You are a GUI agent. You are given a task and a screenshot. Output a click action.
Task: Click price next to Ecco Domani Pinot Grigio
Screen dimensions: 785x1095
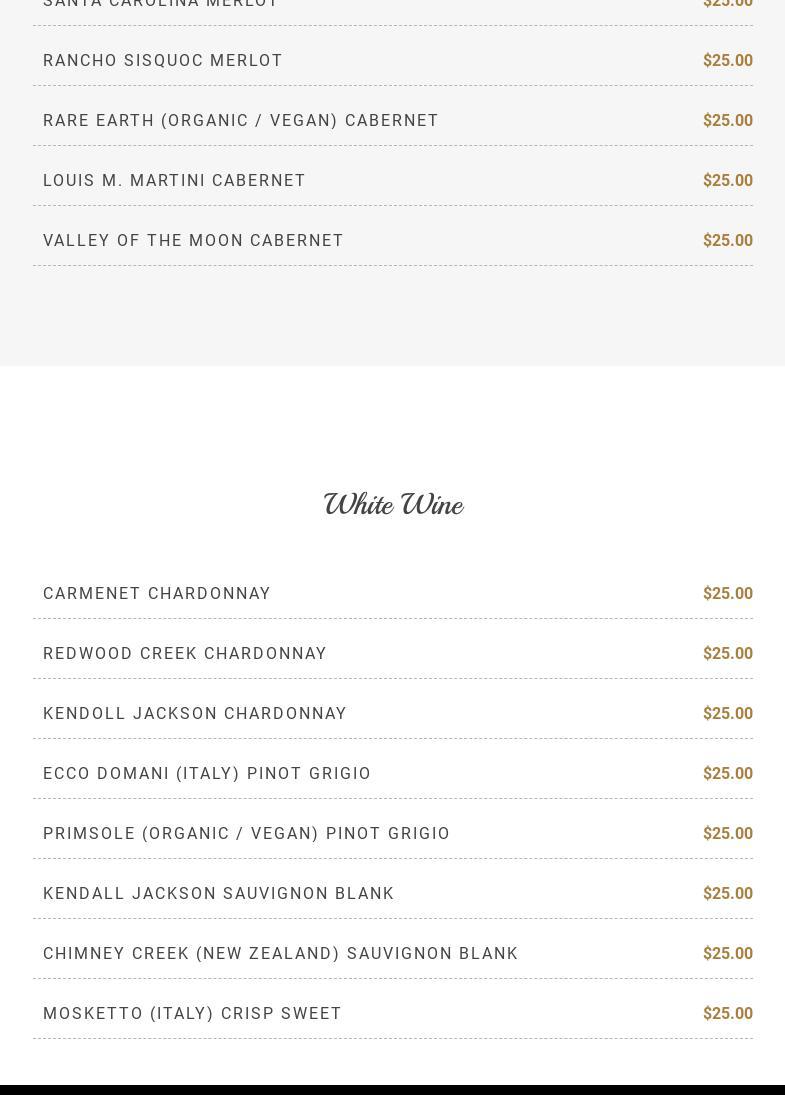click(x=727, y=774)
